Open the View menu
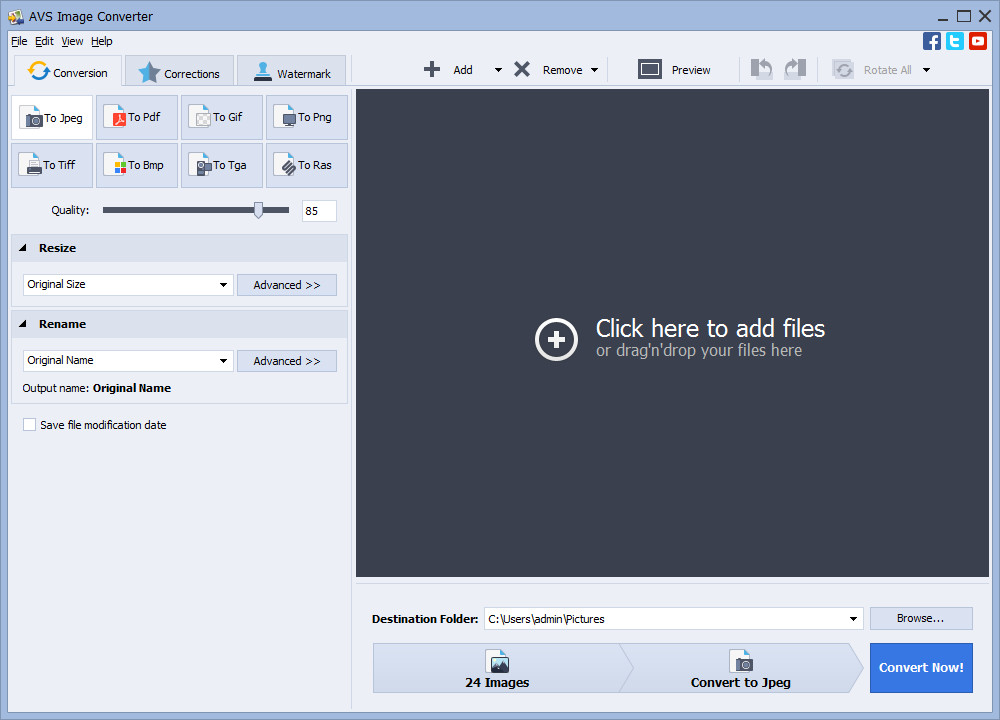 click(x=72, y=41)
